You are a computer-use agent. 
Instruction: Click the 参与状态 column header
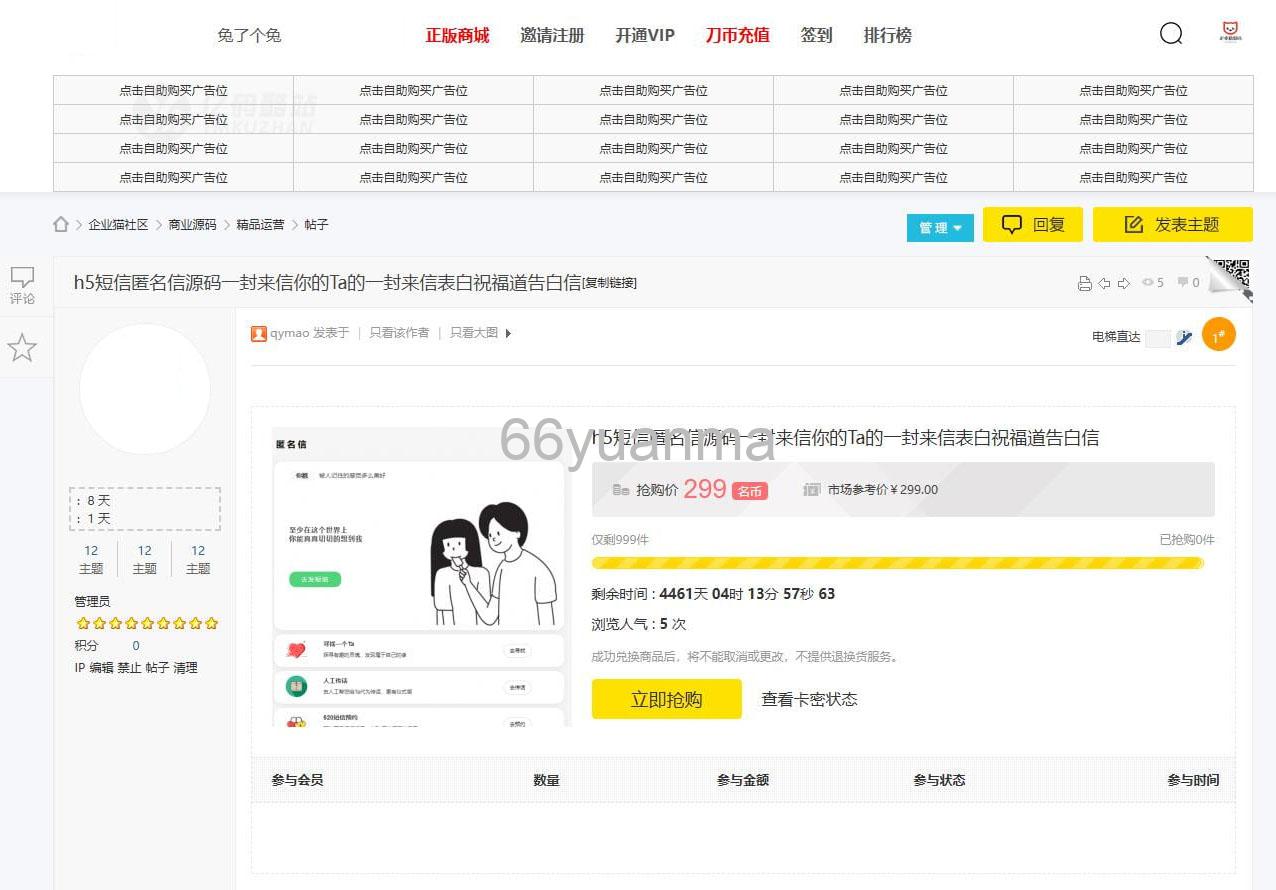click(939, 780)
